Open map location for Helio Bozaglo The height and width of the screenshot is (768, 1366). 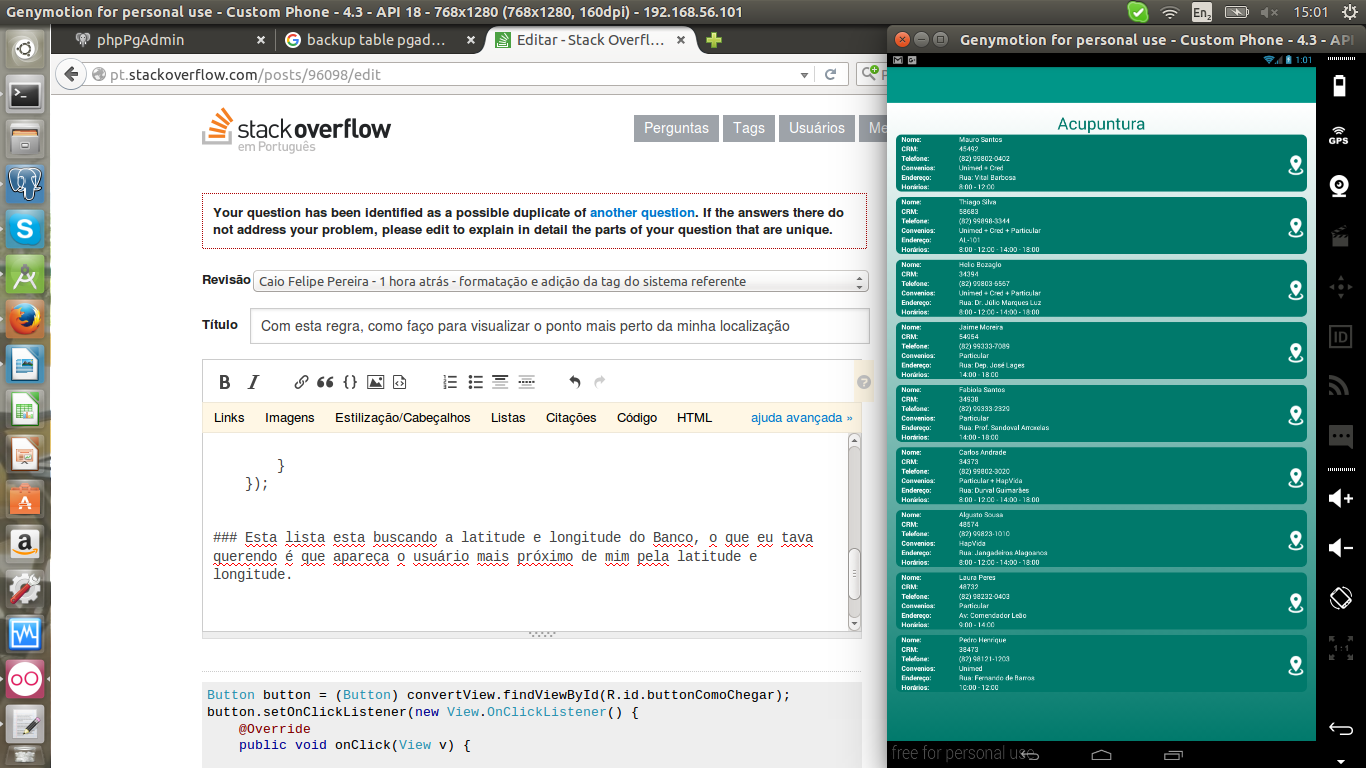(1296, 290)
